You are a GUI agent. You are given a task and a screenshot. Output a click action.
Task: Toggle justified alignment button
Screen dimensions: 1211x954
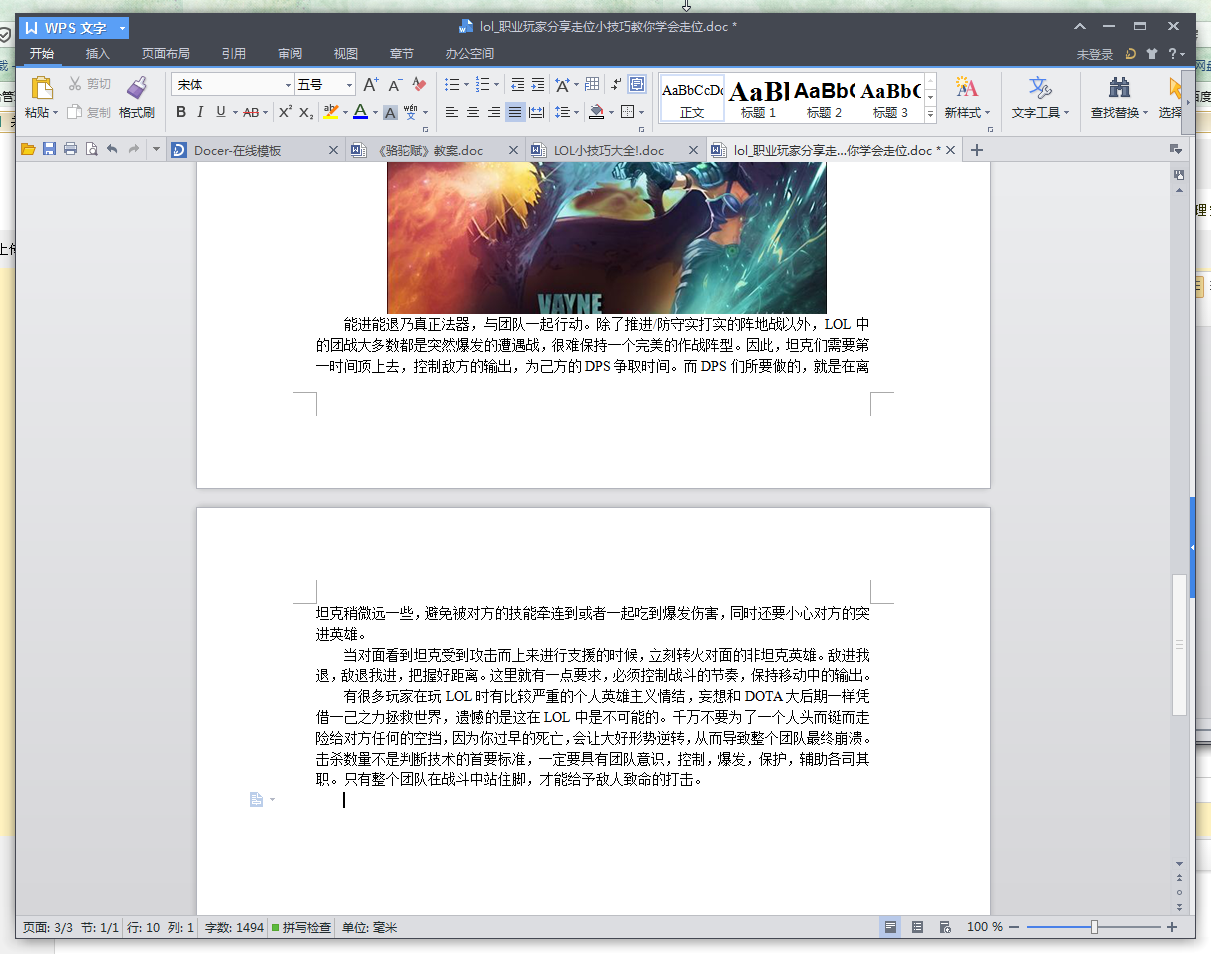515,112
